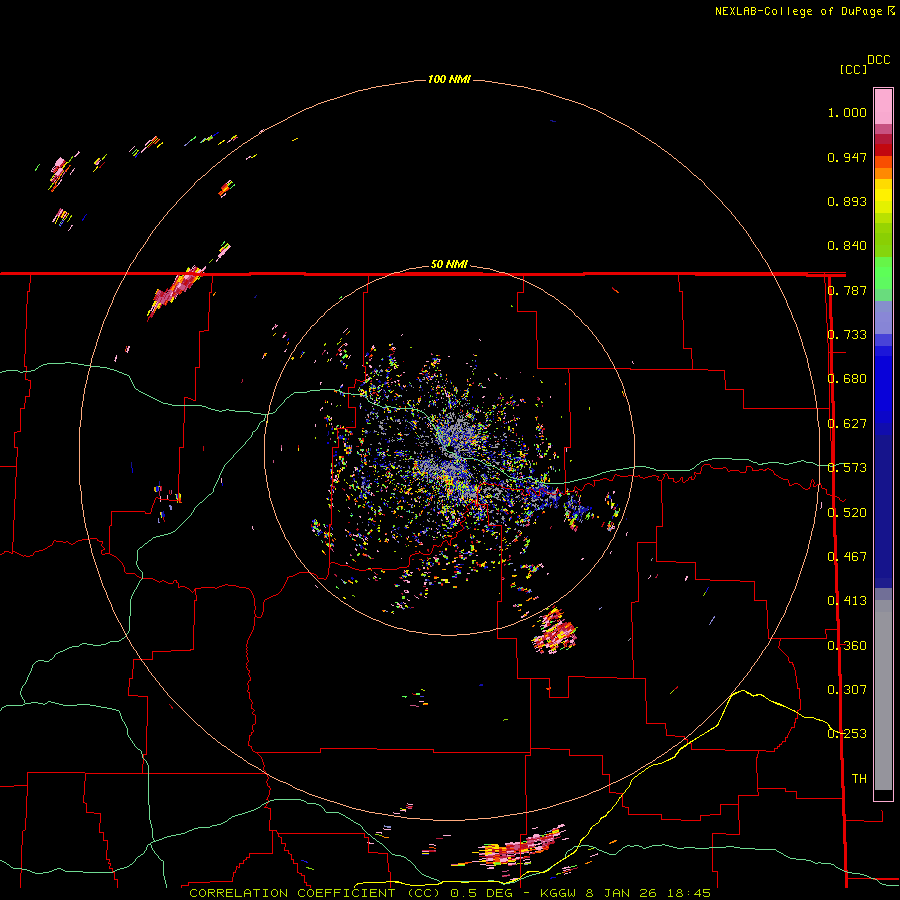The width and height of the screenshot is (900, 900).
Task: Click the 0.680 legend value
Action: click(x=847, y=379)
